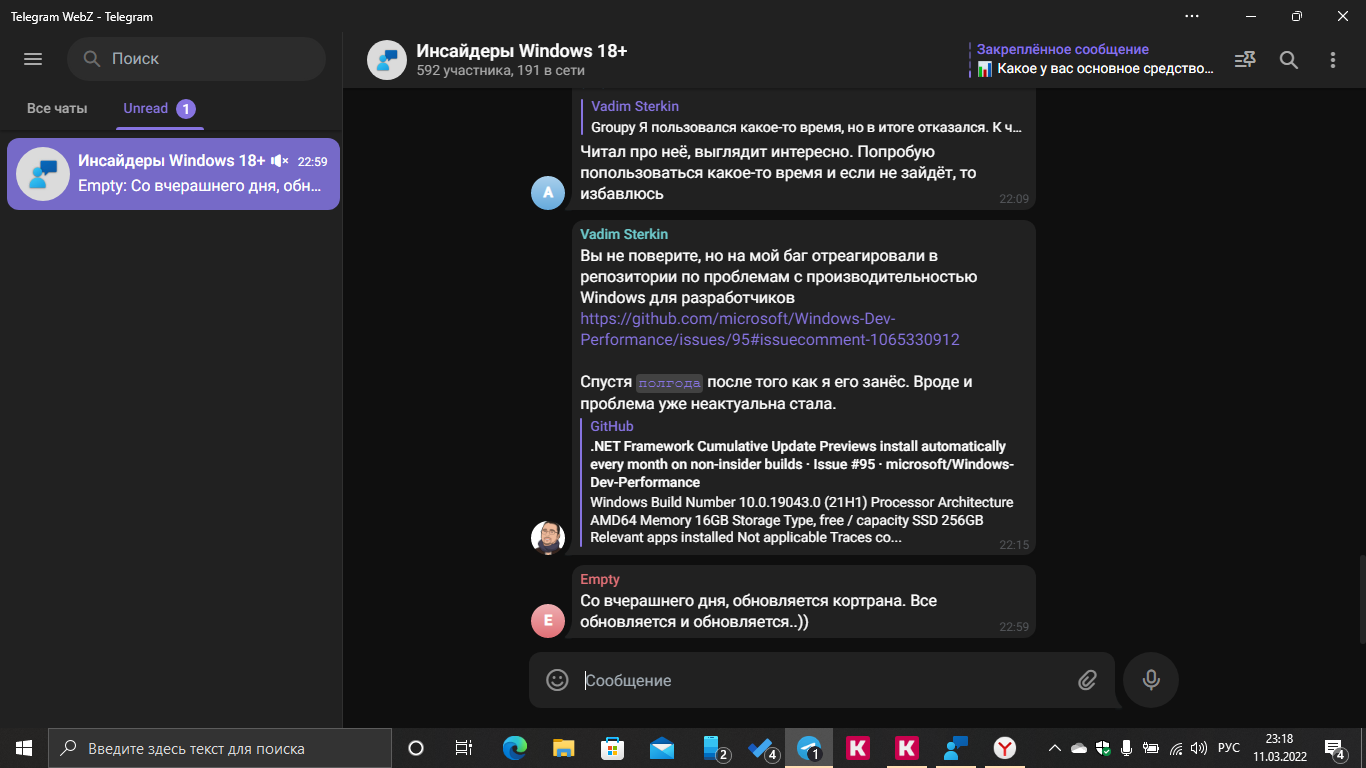Click the microphone tray icon
1366x768 pixels.
click(1127, 748)
